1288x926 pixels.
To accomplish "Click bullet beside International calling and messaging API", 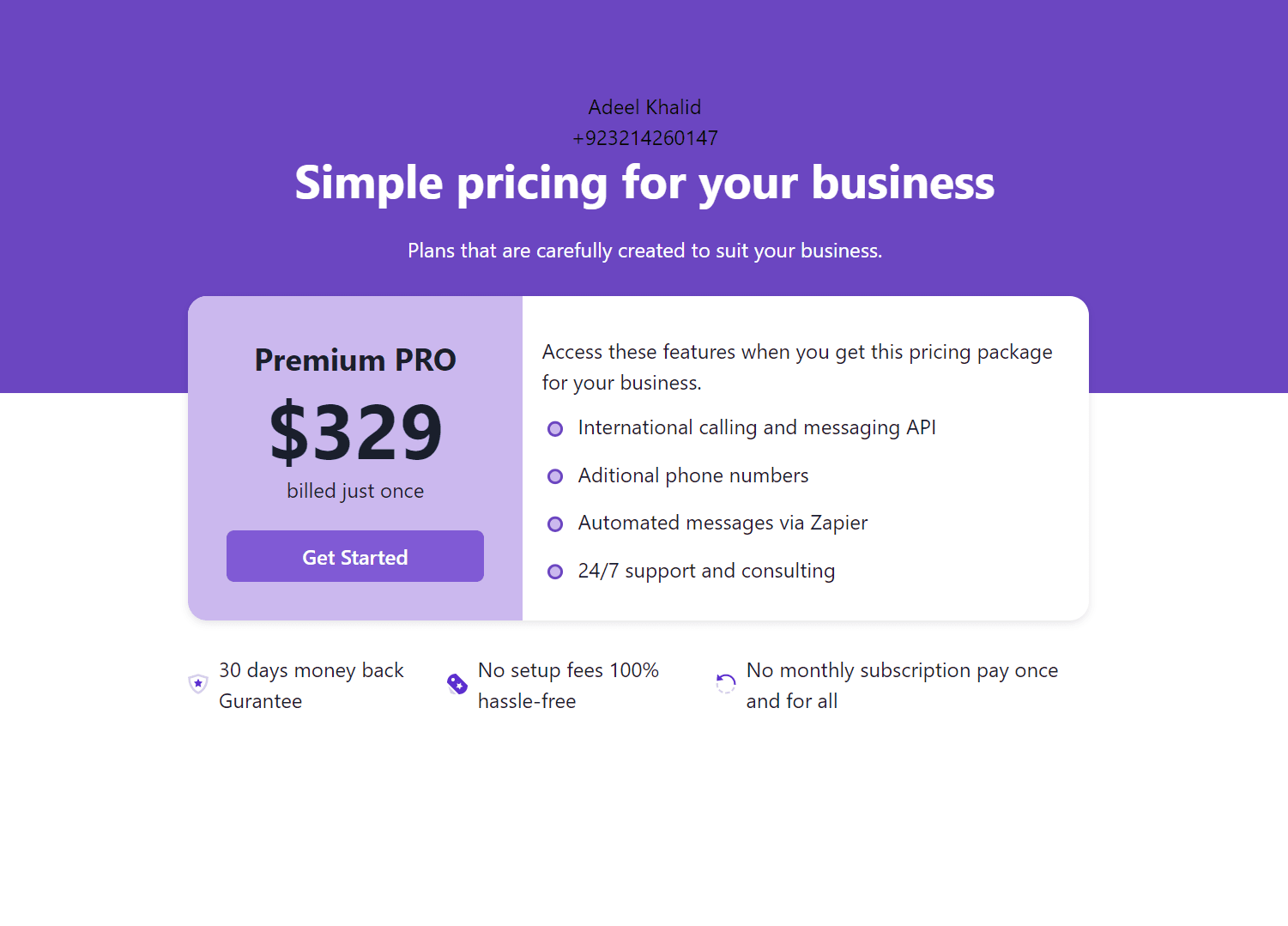I will coord(555,429).
